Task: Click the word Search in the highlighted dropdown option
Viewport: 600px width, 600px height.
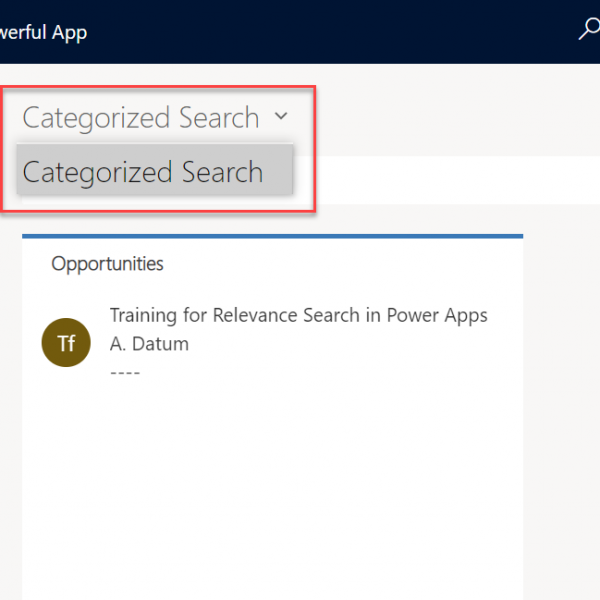Action: tap(222, 172)
